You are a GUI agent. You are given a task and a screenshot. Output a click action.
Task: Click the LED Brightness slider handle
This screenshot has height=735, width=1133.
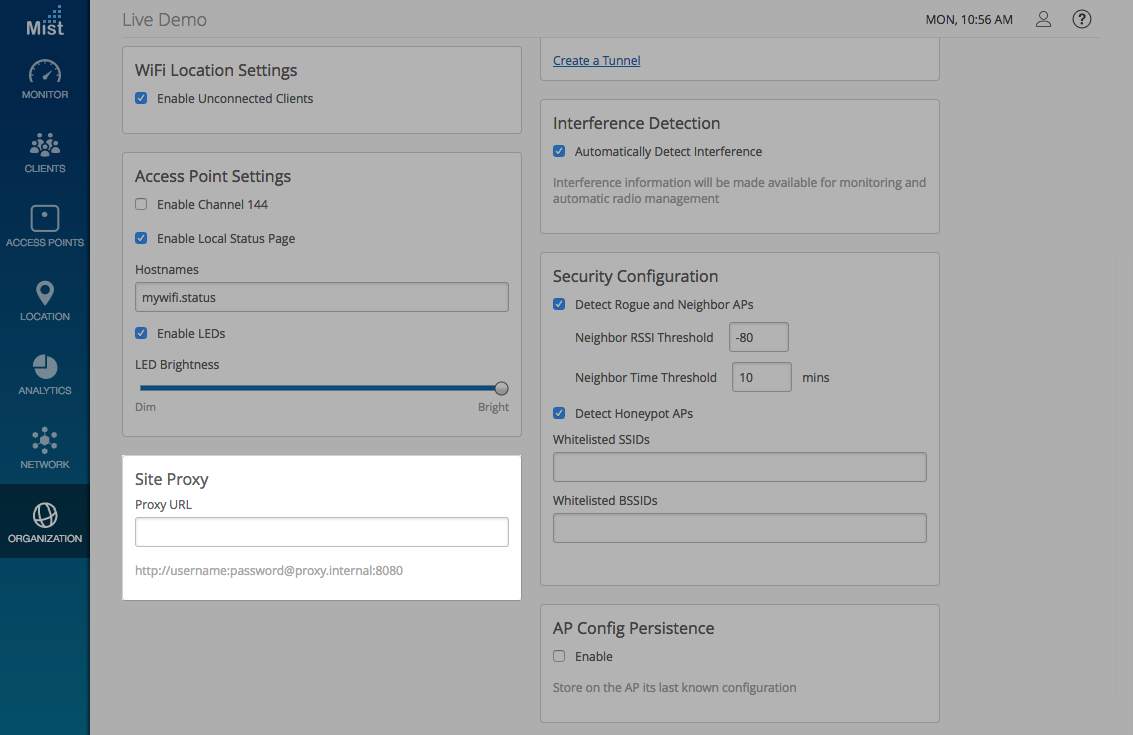click(x=502, y=388)
